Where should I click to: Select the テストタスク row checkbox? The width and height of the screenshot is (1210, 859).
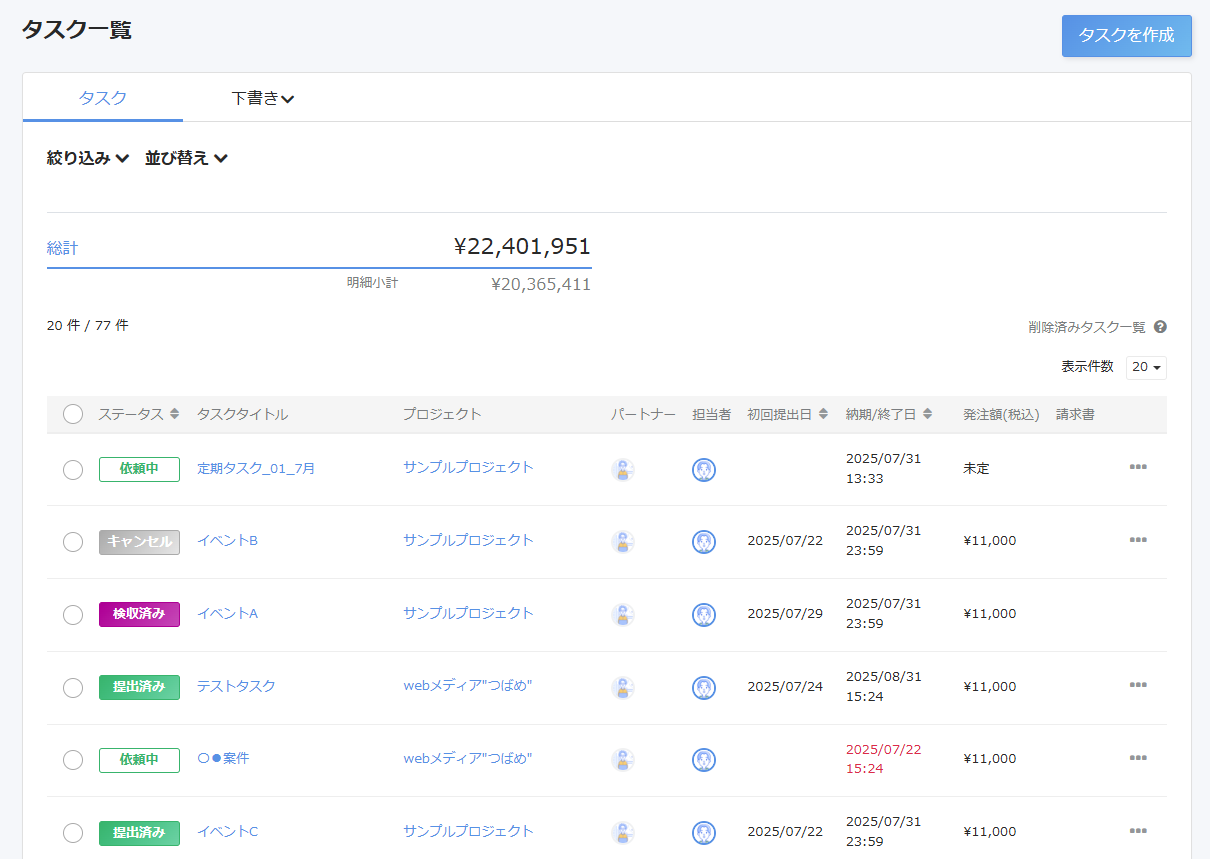click(x=73, y=688)
